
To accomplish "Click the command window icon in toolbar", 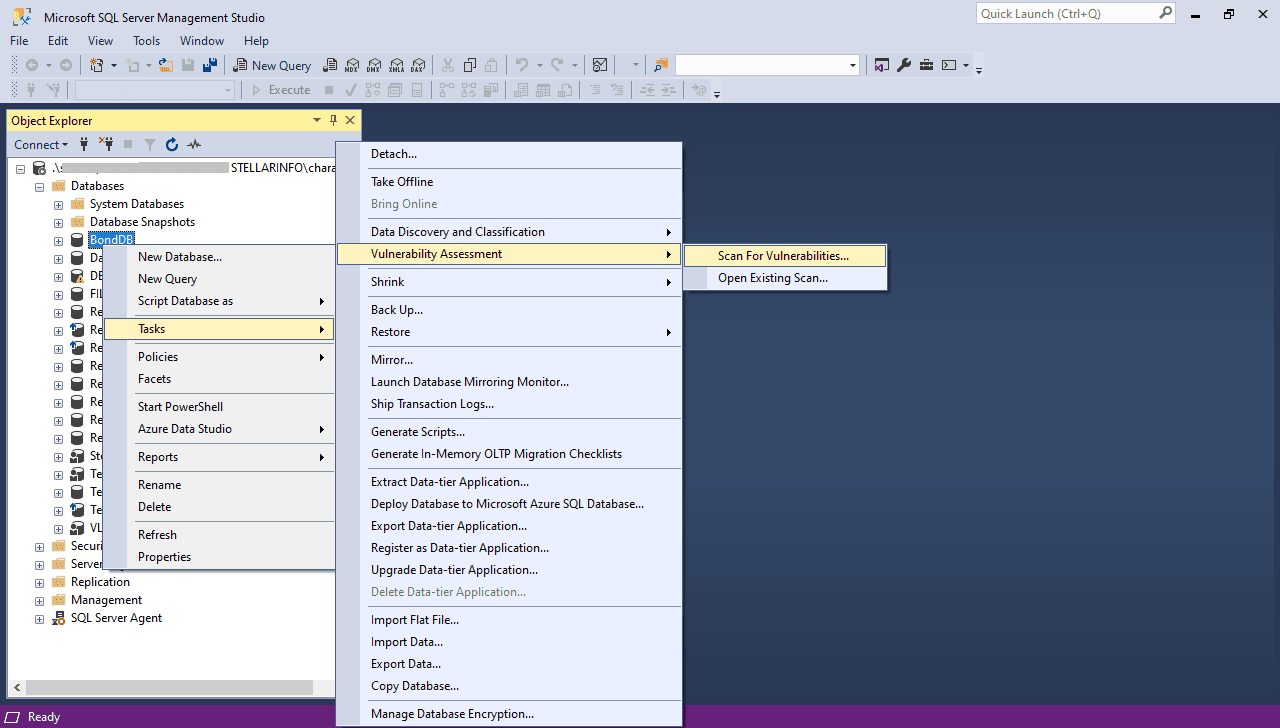I will [949, 65].
